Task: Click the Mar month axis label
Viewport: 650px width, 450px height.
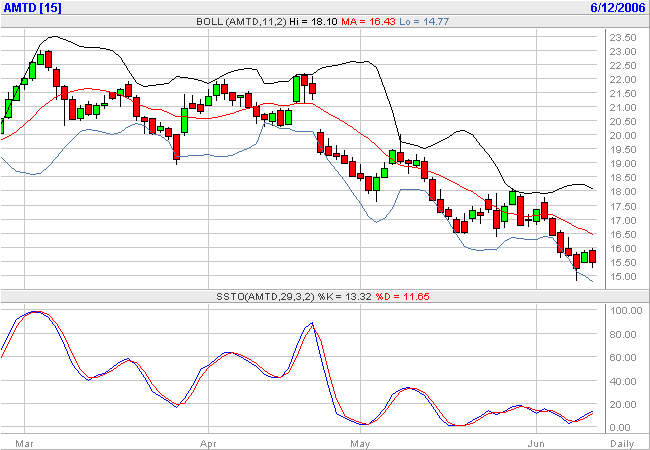Action: (24, 444)
